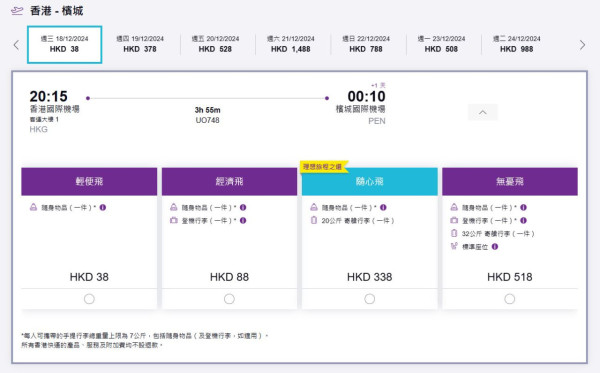
Task: Click the HKG airport code
Action: (x=39, y=129)
